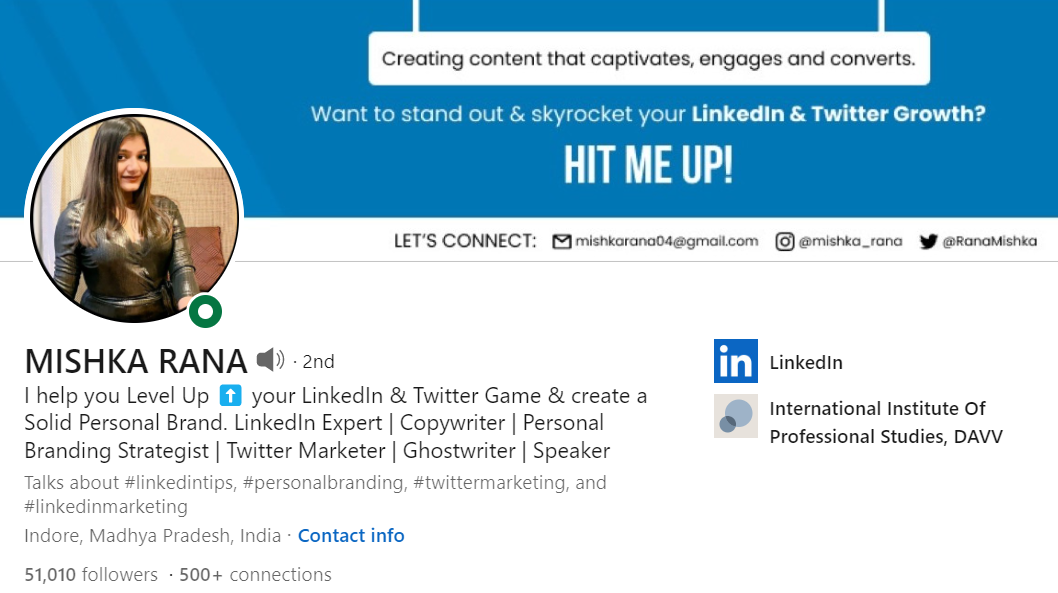Click the @RanaMishka Twitter handle

(990, 242)
